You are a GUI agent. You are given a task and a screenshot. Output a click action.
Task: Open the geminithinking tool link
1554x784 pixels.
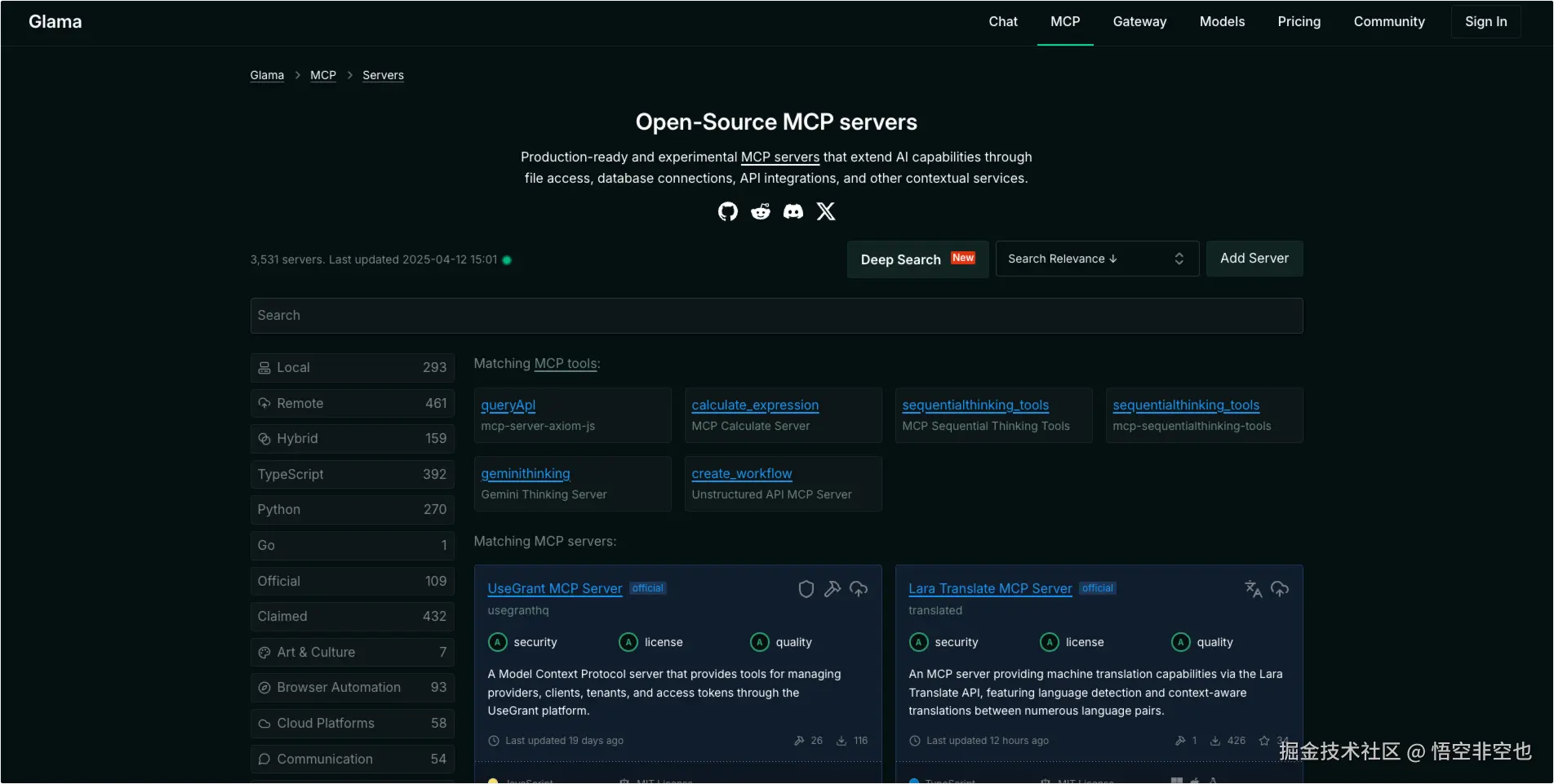coord(526,474)
